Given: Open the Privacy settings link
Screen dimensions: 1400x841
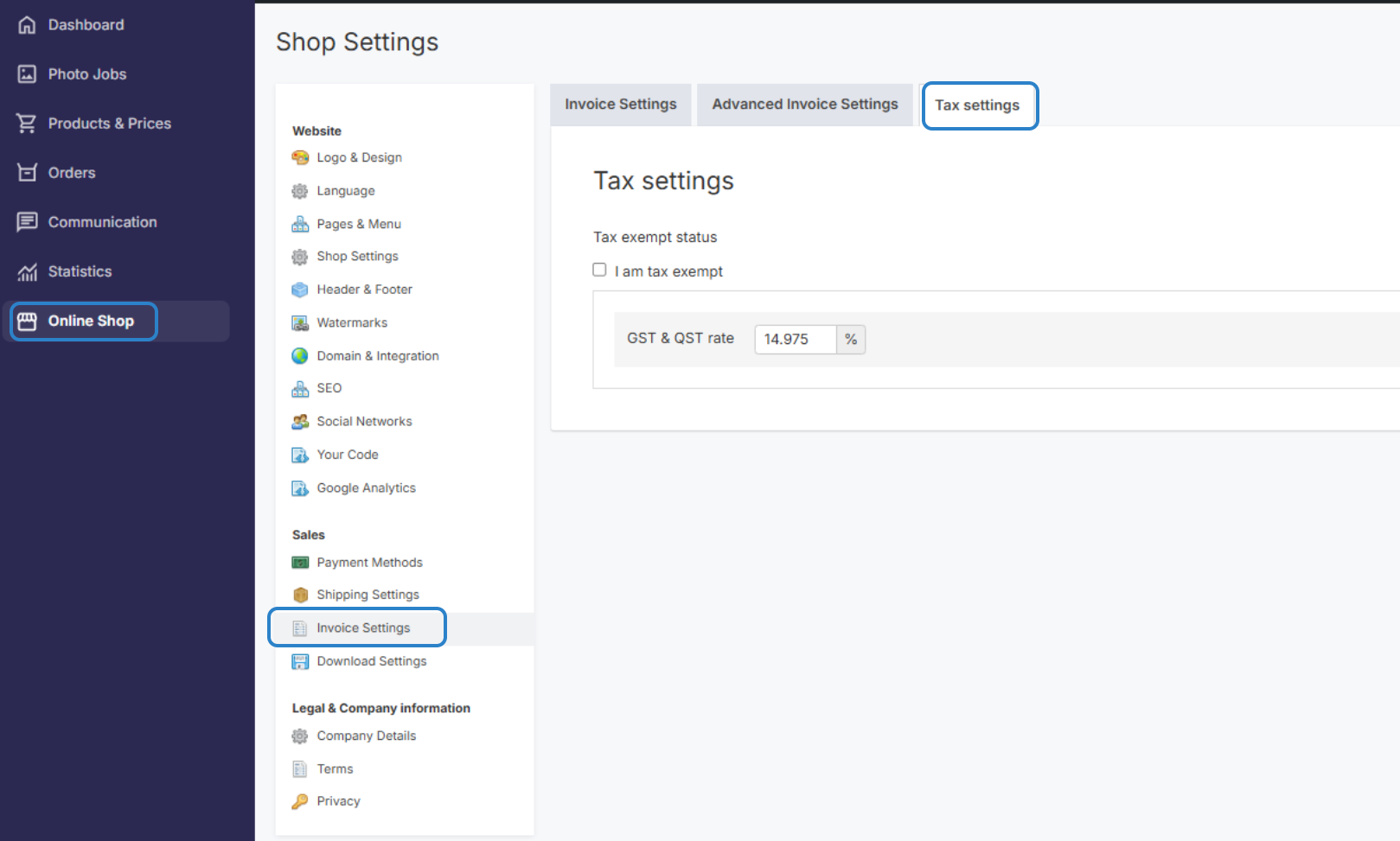Looking at the screenshot, I should pos(338,801).
